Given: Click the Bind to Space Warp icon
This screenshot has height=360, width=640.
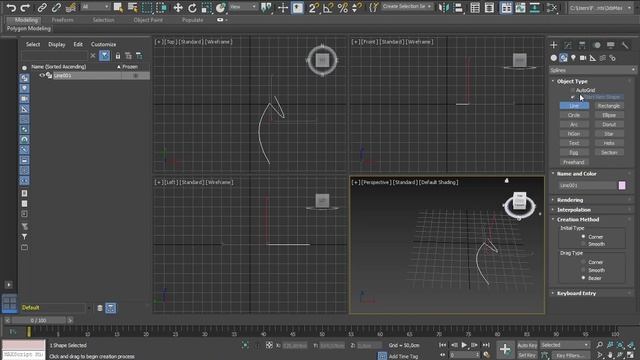Looking at the screenshot, I should [x=71, y=7].
